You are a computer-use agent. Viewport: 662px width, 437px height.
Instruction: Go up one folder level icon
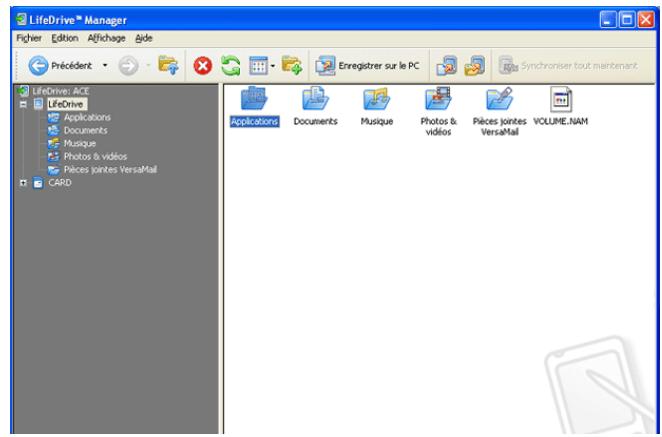tap(168, 65)
